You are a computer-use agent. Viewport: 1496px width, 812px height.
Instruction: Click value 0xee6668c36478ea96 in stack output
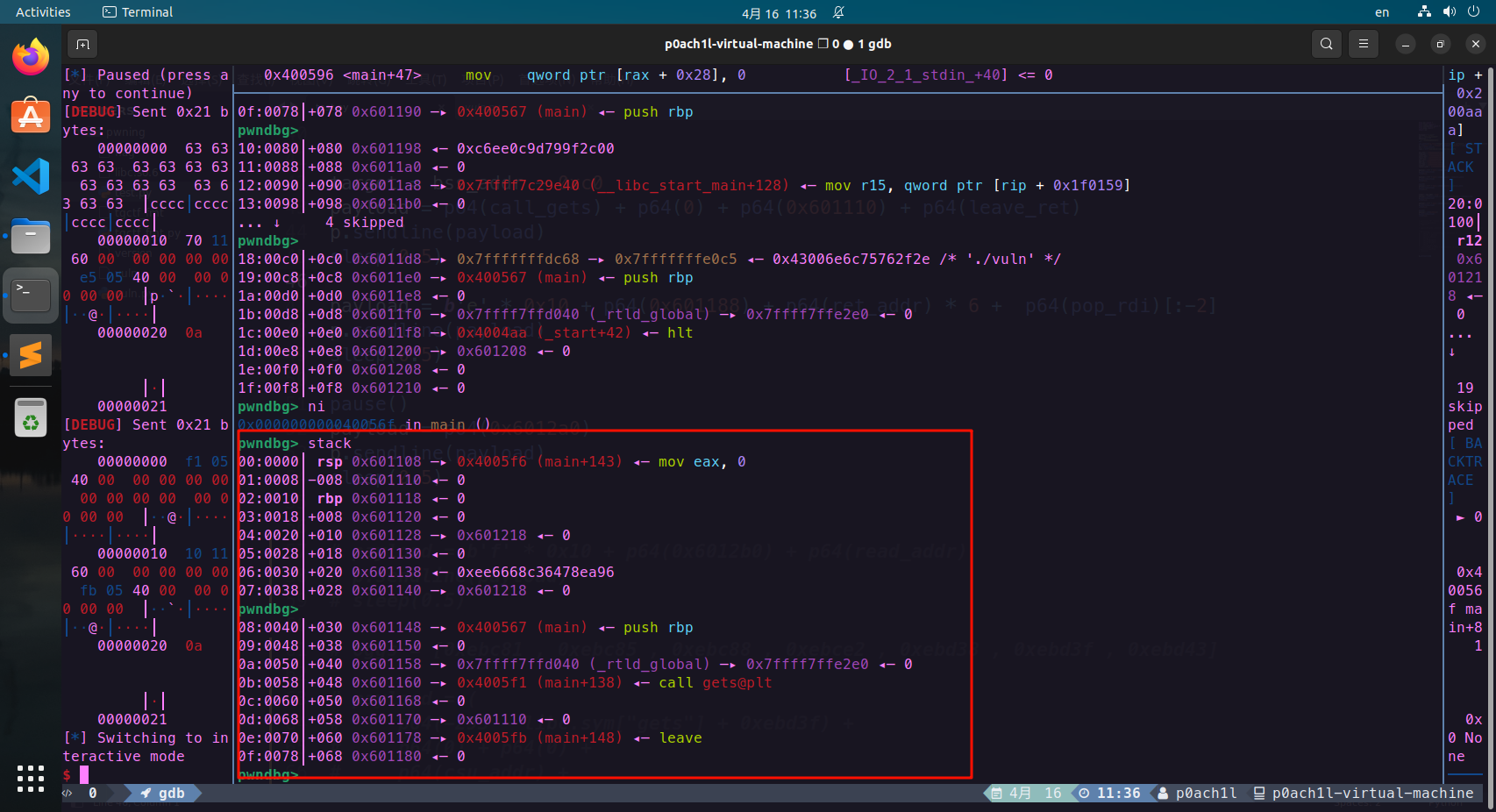pyautogui.click(x=535, y=572)
